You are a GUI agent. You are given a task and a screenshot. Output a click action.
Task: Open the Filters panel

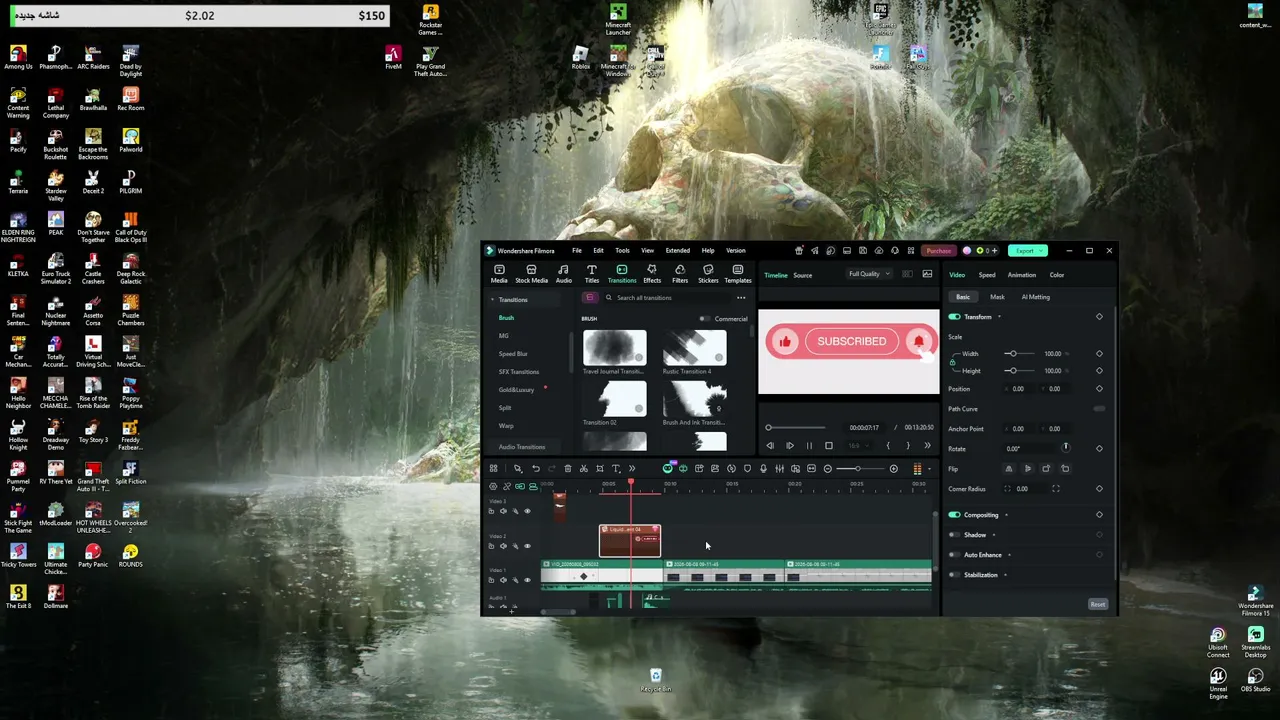click(680, 274)
